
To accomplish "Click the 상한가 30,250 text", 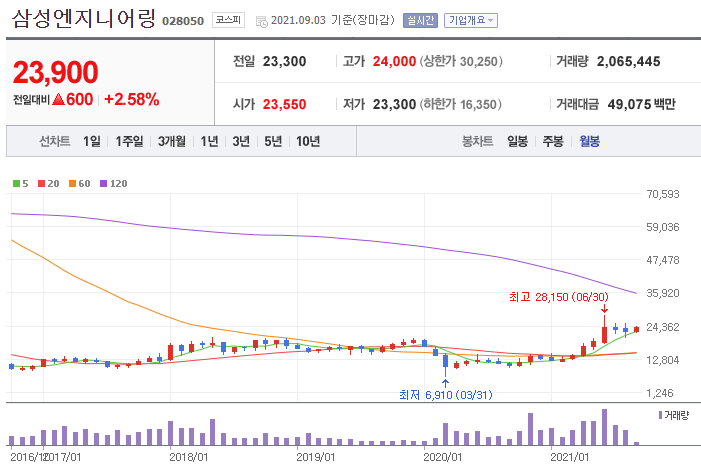I will 461,61.
